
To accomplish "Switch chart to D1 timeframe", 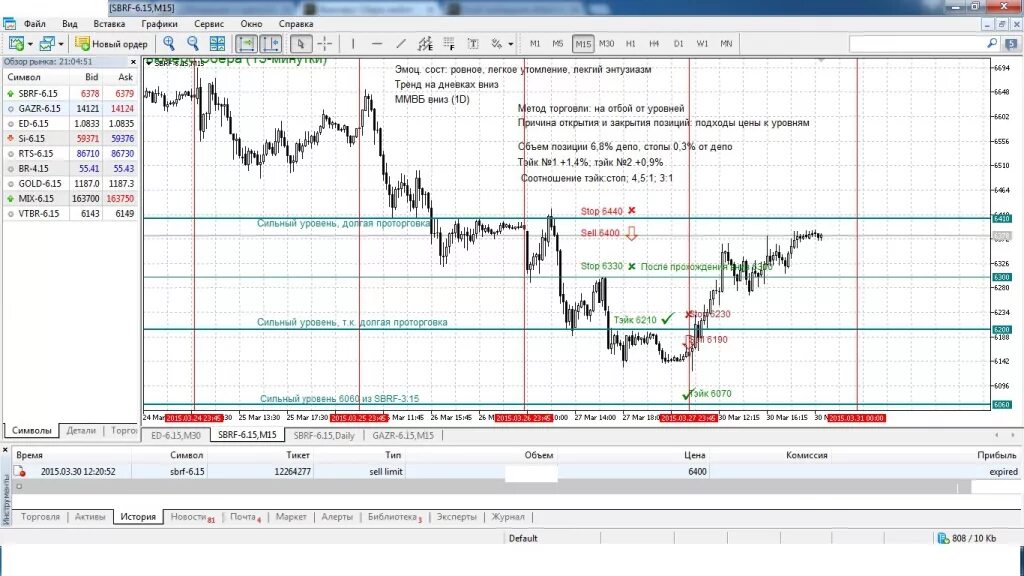I will pyautogui.click(x=678, y=44).
